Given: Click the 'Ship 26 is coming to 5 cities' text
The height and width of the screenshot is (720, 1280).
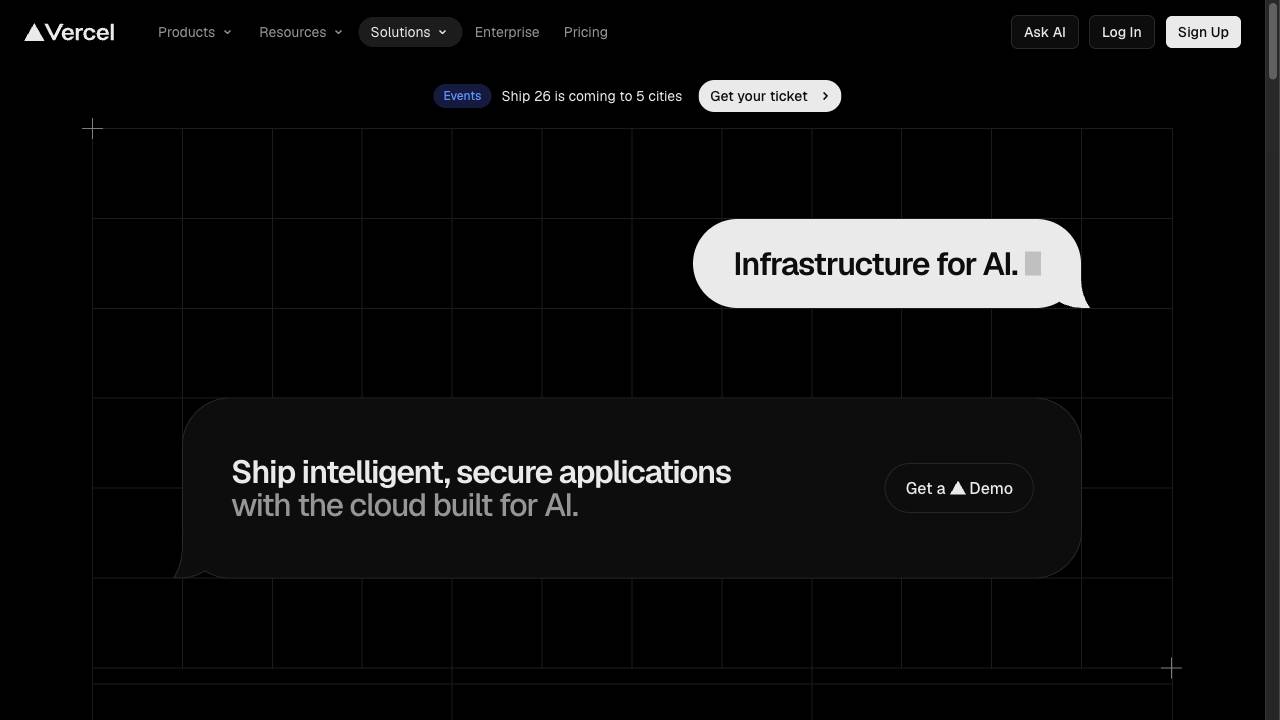Looking at the screenshot, I should pos(592,96).
